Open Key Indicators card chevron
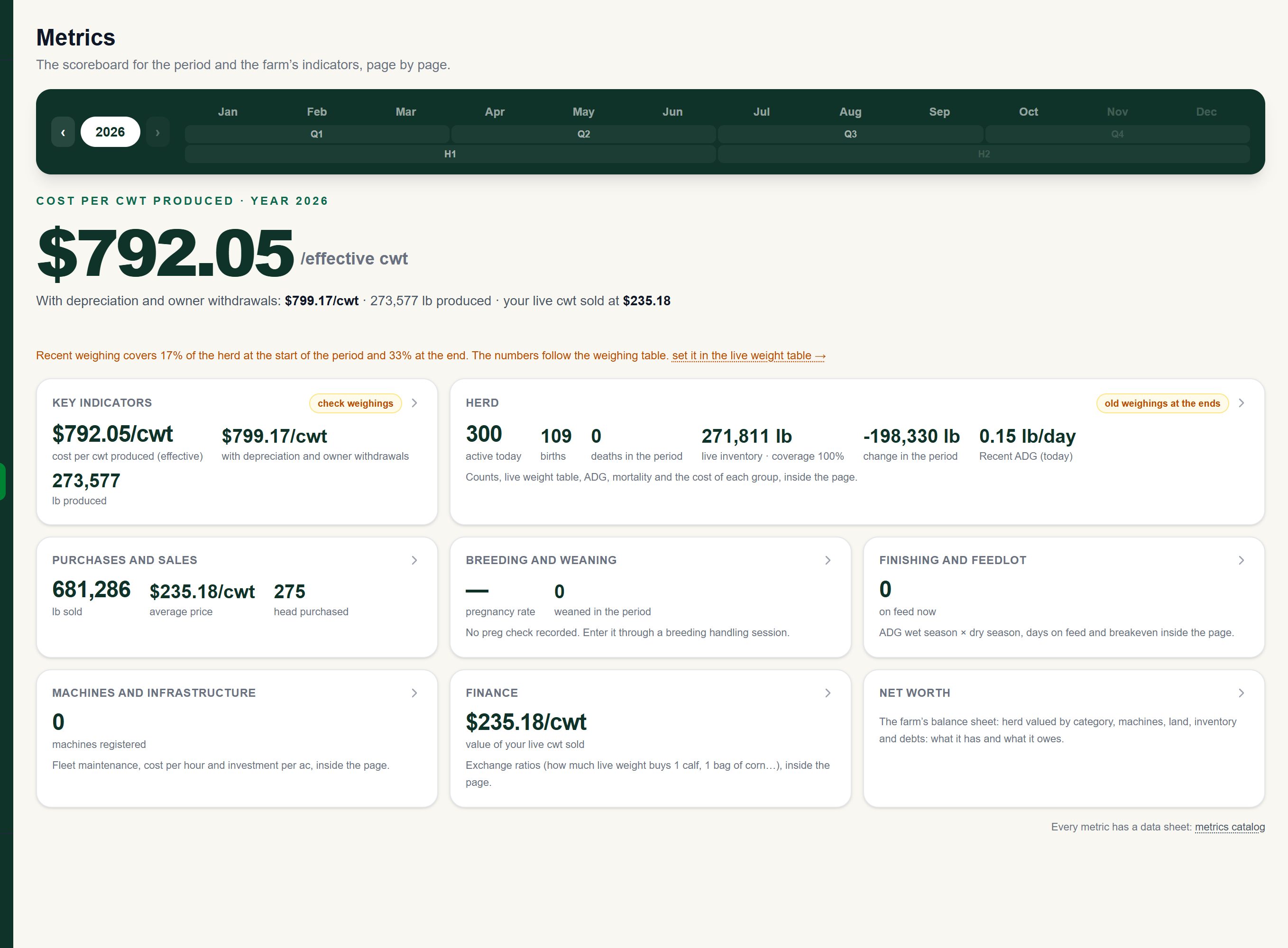 414,403
